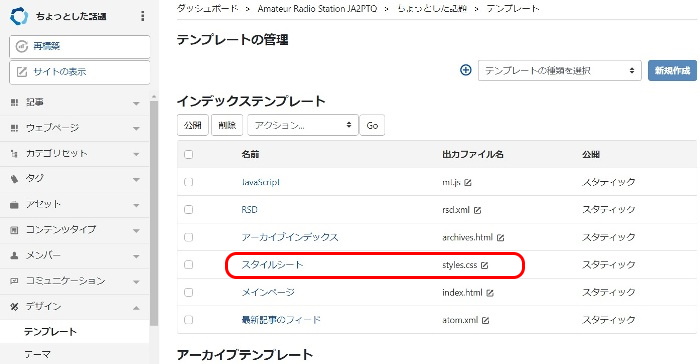Click the サイトの表示 button

(79, 72)
